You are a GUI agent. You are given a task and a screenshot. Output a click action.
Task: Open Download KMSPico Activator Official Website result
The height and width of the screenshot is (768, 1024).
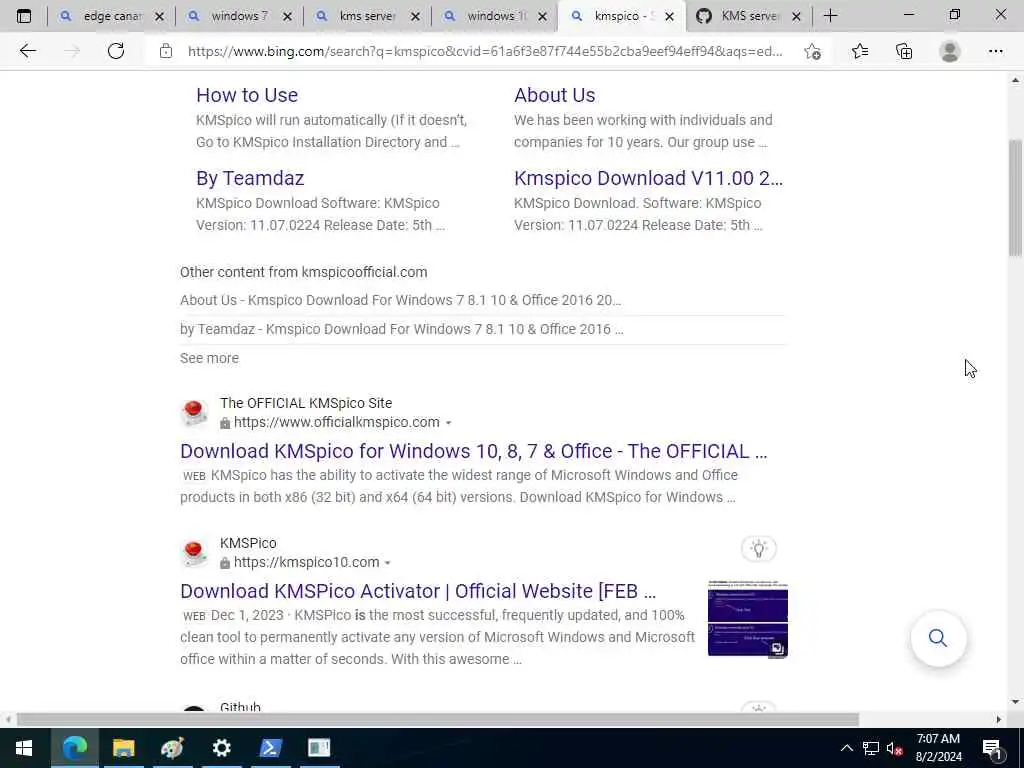coord(418,591)
